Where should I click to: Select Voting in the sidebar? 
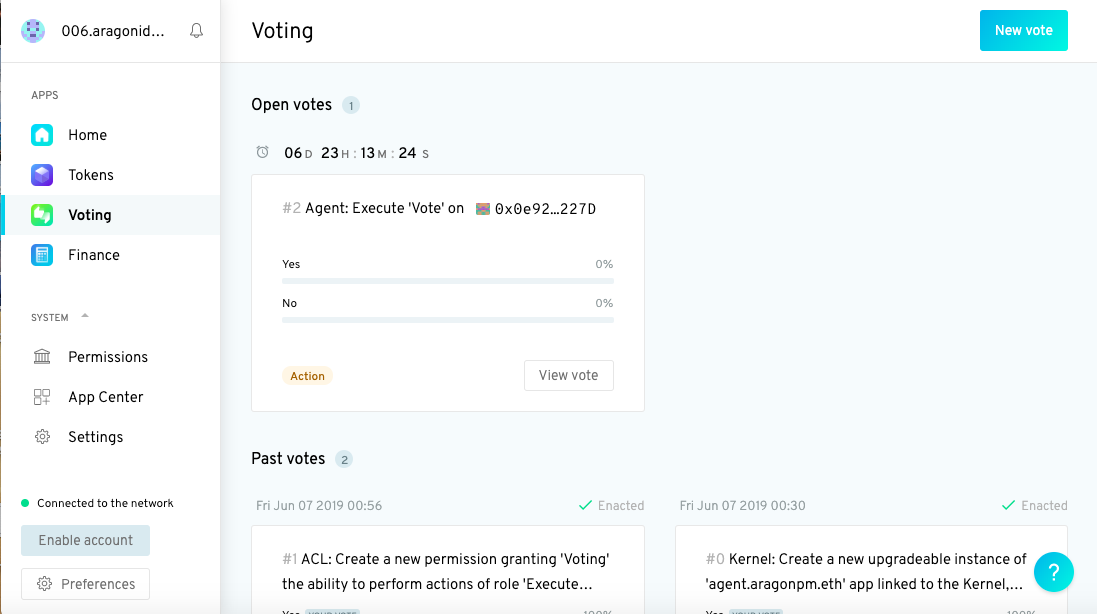111,215
